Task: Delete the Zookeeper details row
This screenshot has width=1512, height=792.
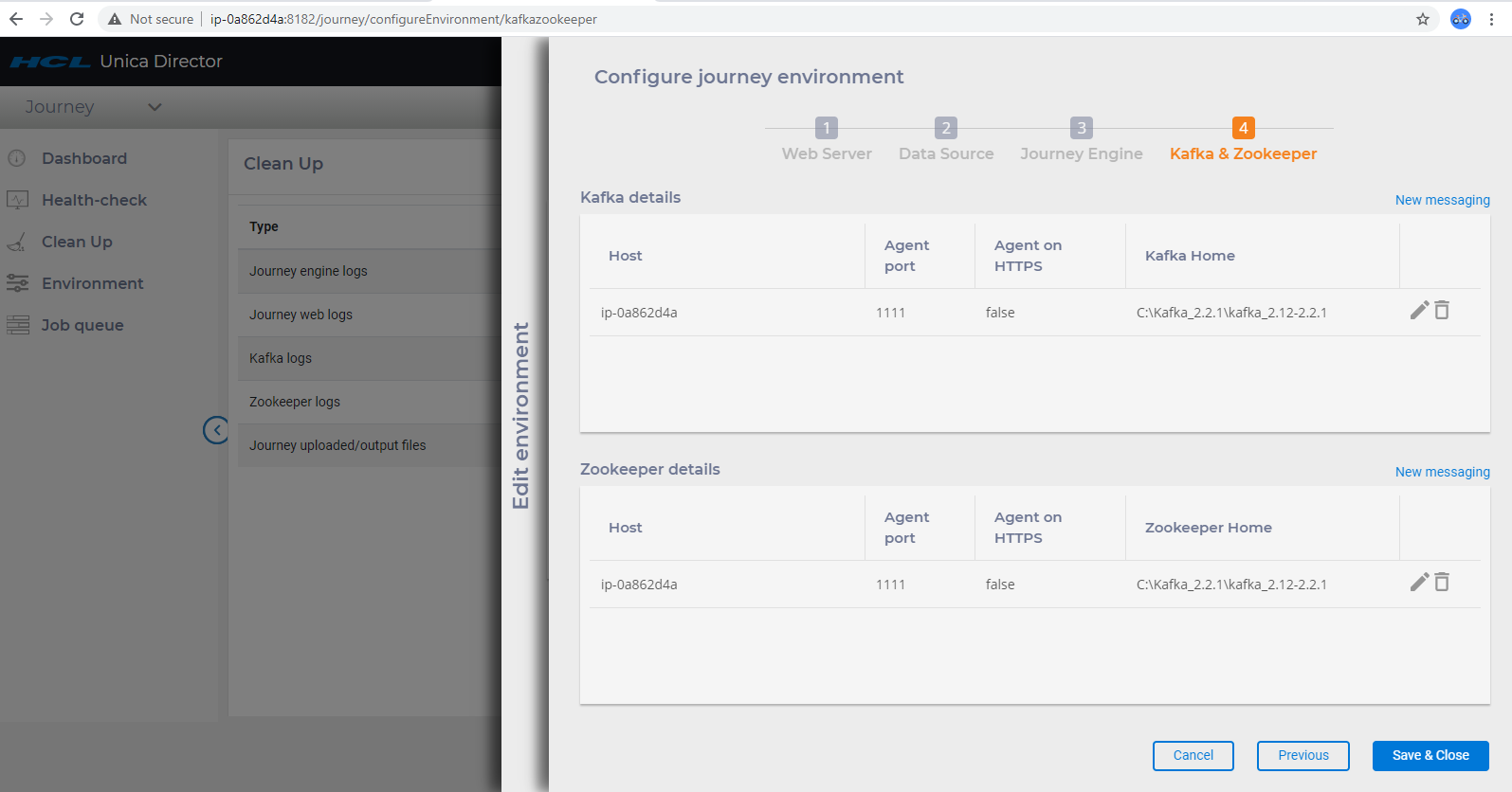Action: pos(1442,583)
